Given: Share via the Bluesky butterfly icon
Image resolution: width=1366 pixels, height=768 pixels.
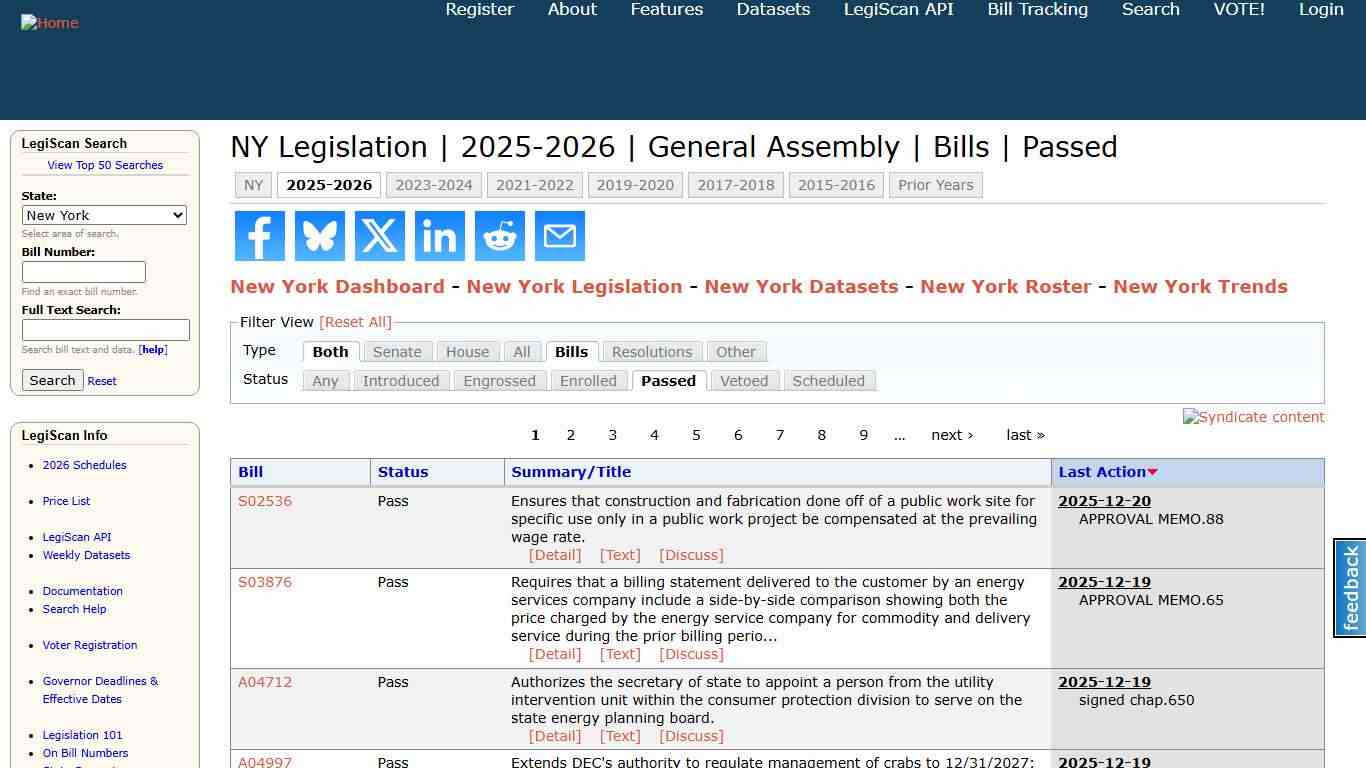Looking at the screenshot, I should [x=319, y=236].
